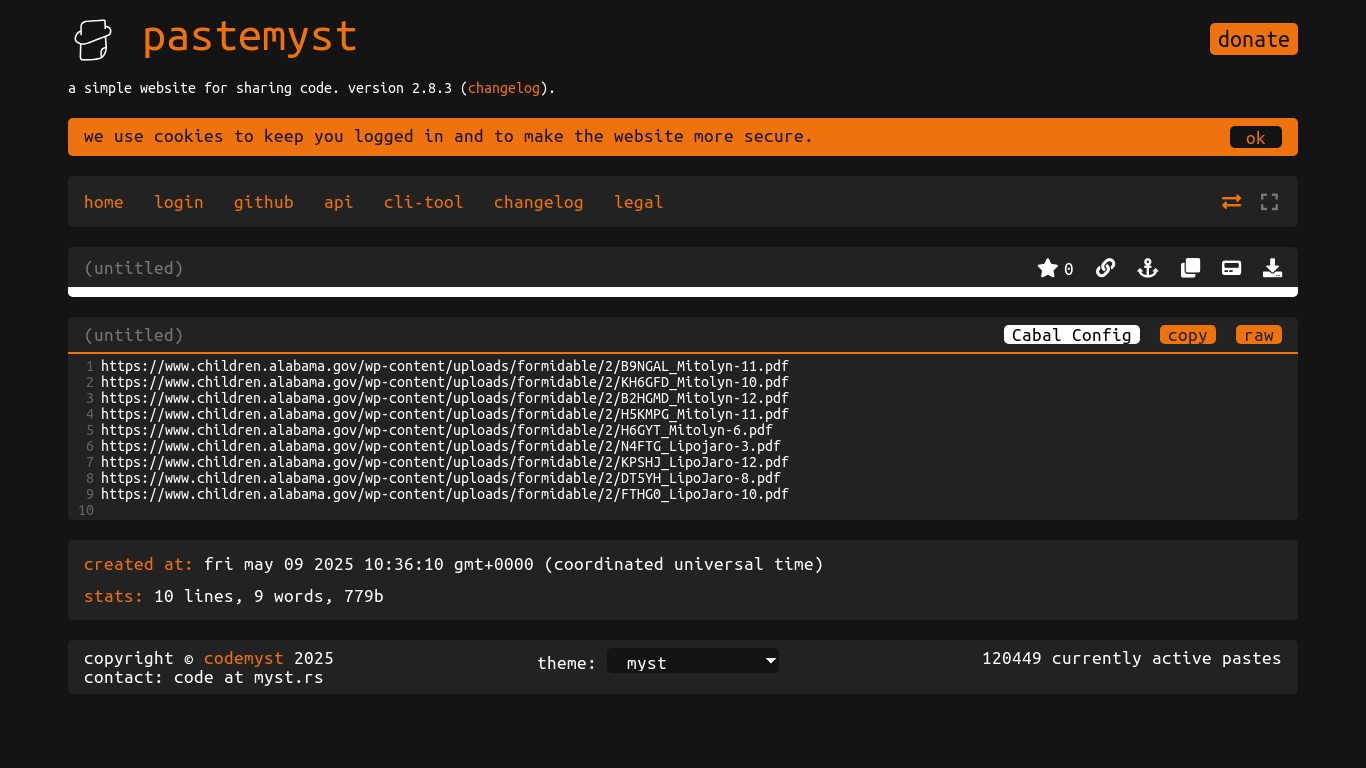Toggle word wrap arrows icon
This screenshot has width=1366, height=768.
[x=1231, y=202]
